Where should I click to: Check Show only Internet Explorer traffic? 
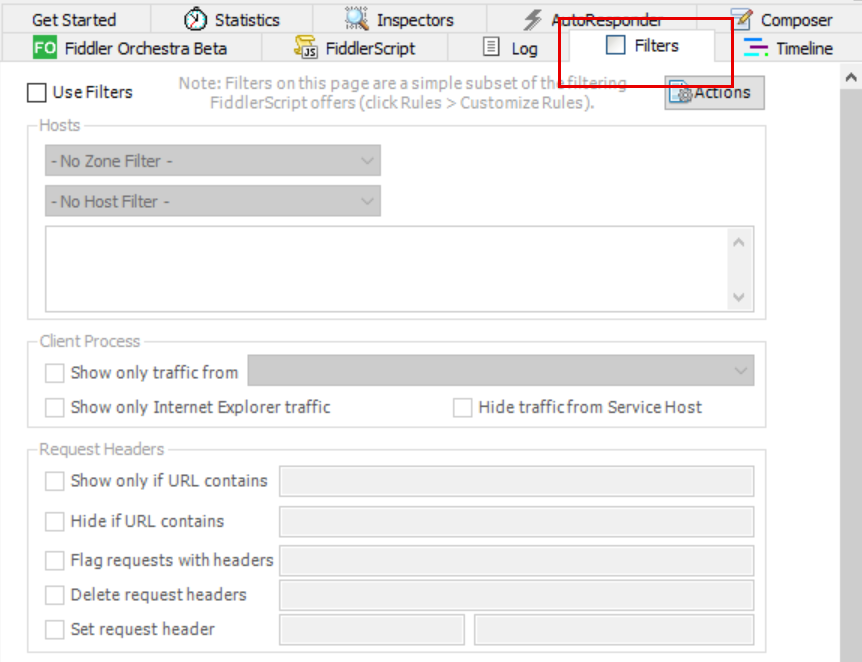tap(54, 407)
